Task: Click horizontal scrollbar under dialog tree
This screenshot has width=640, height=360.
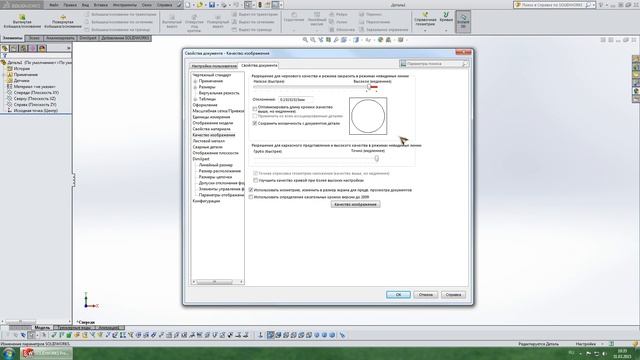Action: (x=218, y=282)
